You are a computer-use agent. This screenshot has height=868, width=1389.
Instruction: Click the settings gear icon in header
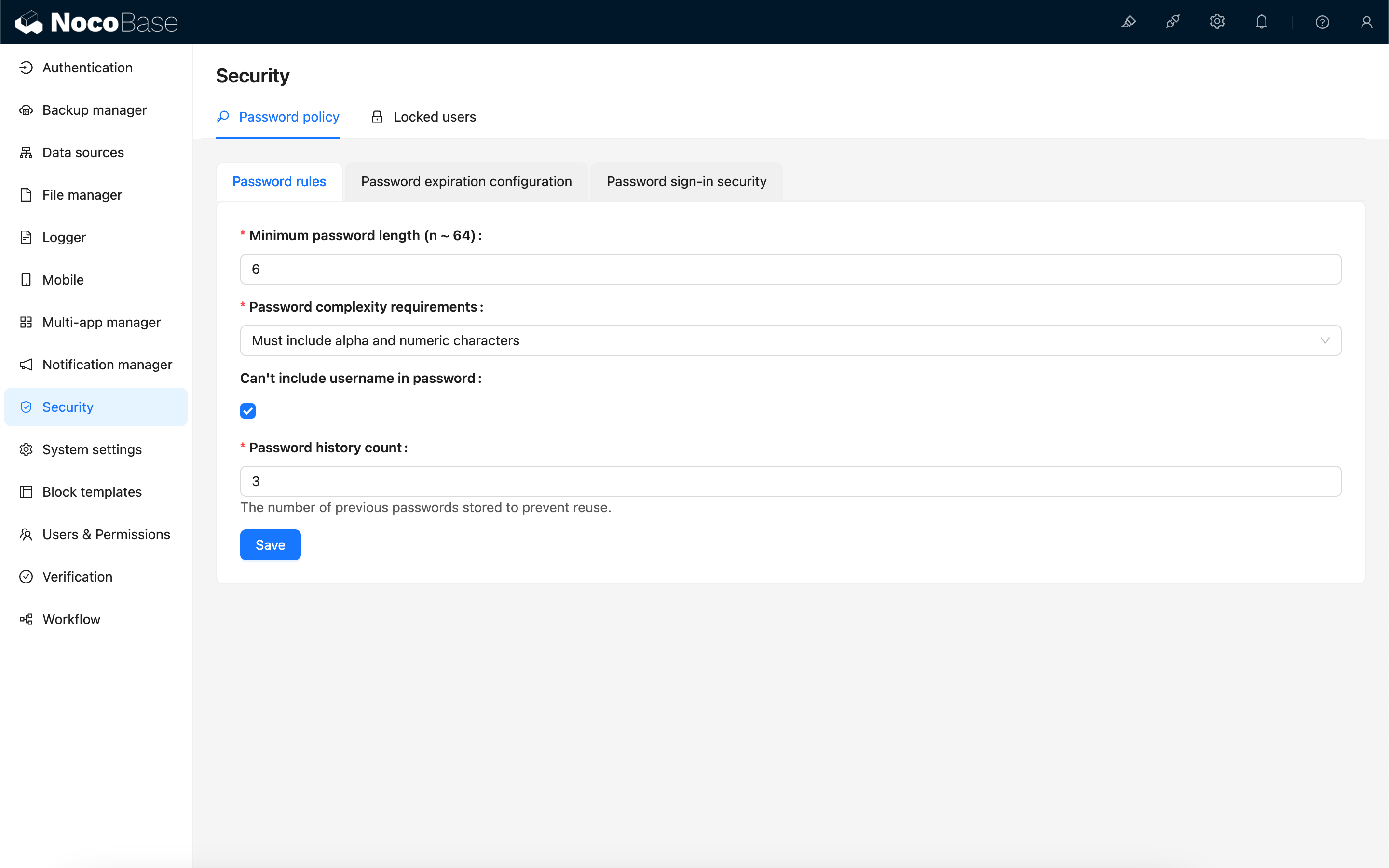click(1217, 22)
